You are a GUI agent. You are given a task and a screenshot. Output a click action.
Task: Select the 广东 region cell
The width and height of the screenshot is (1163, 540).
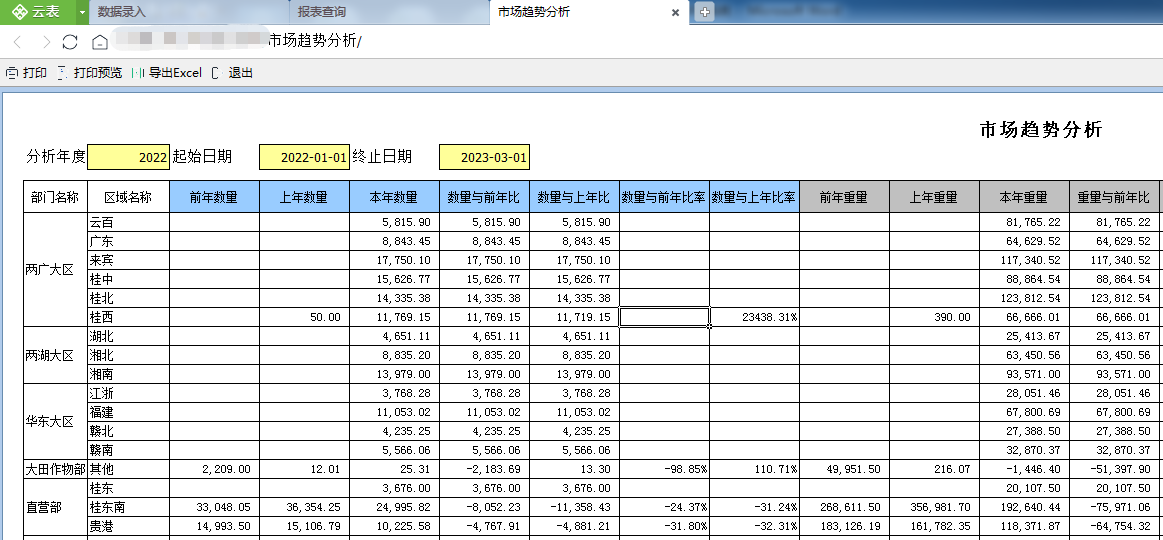128,241
